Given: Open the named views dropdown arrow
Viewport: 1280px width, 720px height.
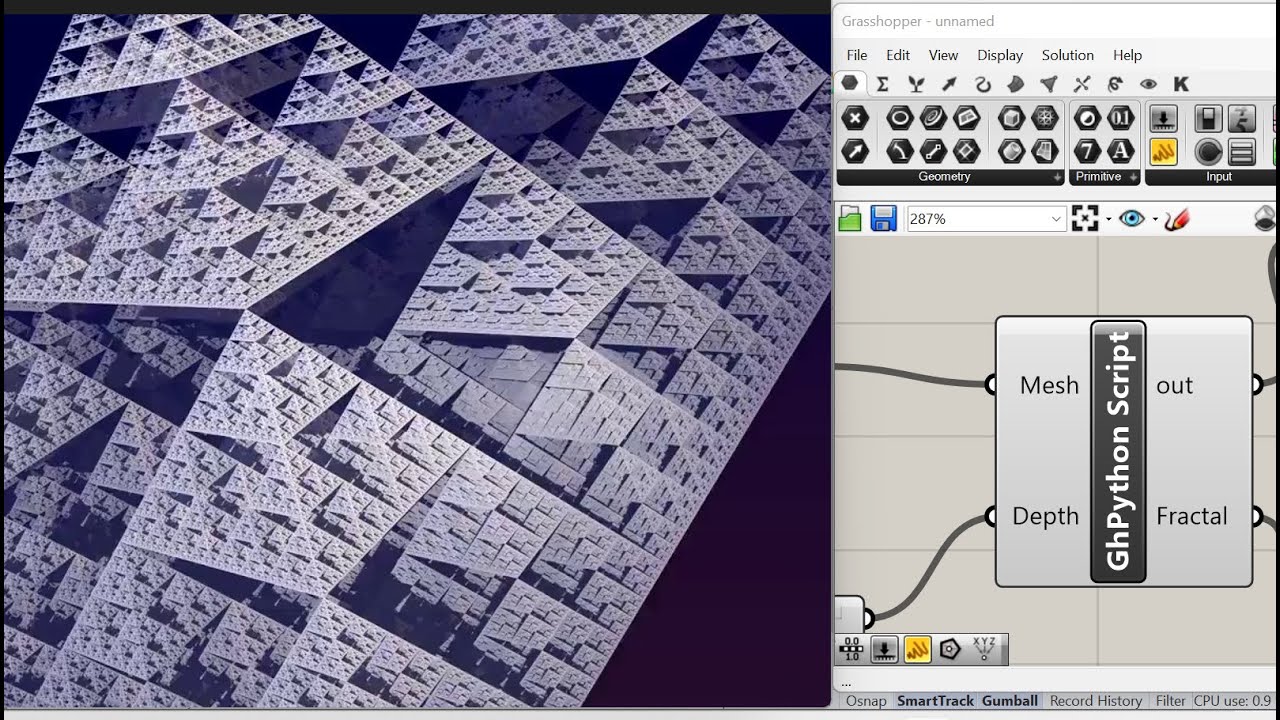Looking at the screenshot, I should pyautogui.click(x=1155, y=219).
